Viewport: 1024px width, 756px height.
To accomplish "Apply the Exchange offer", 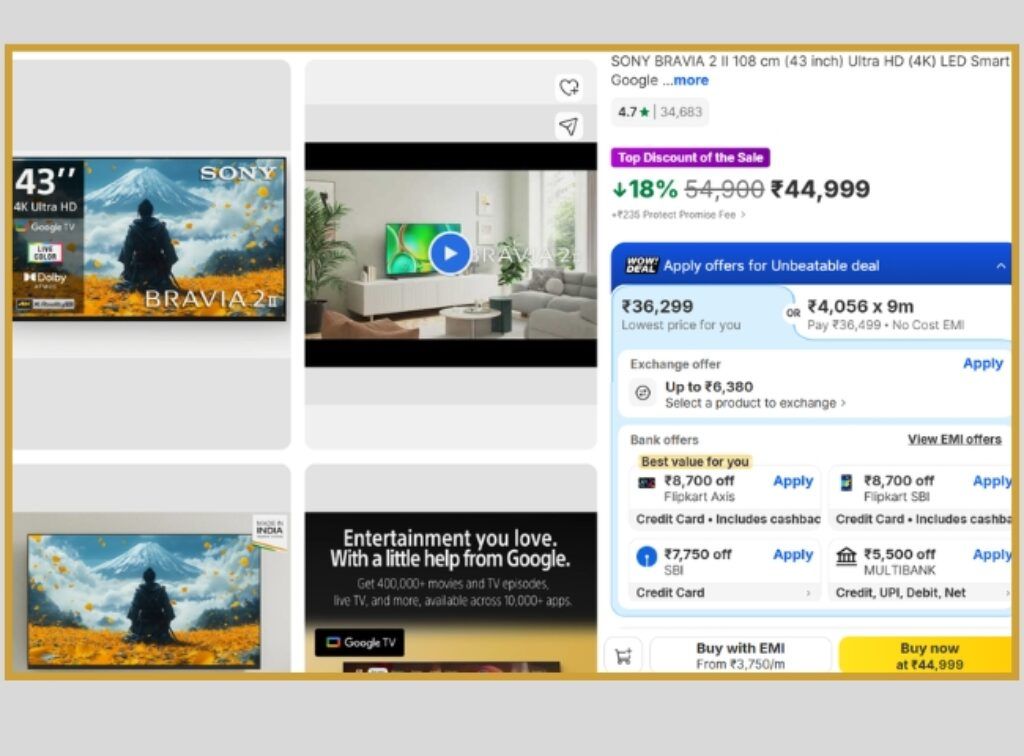I will tap(983, 364).
